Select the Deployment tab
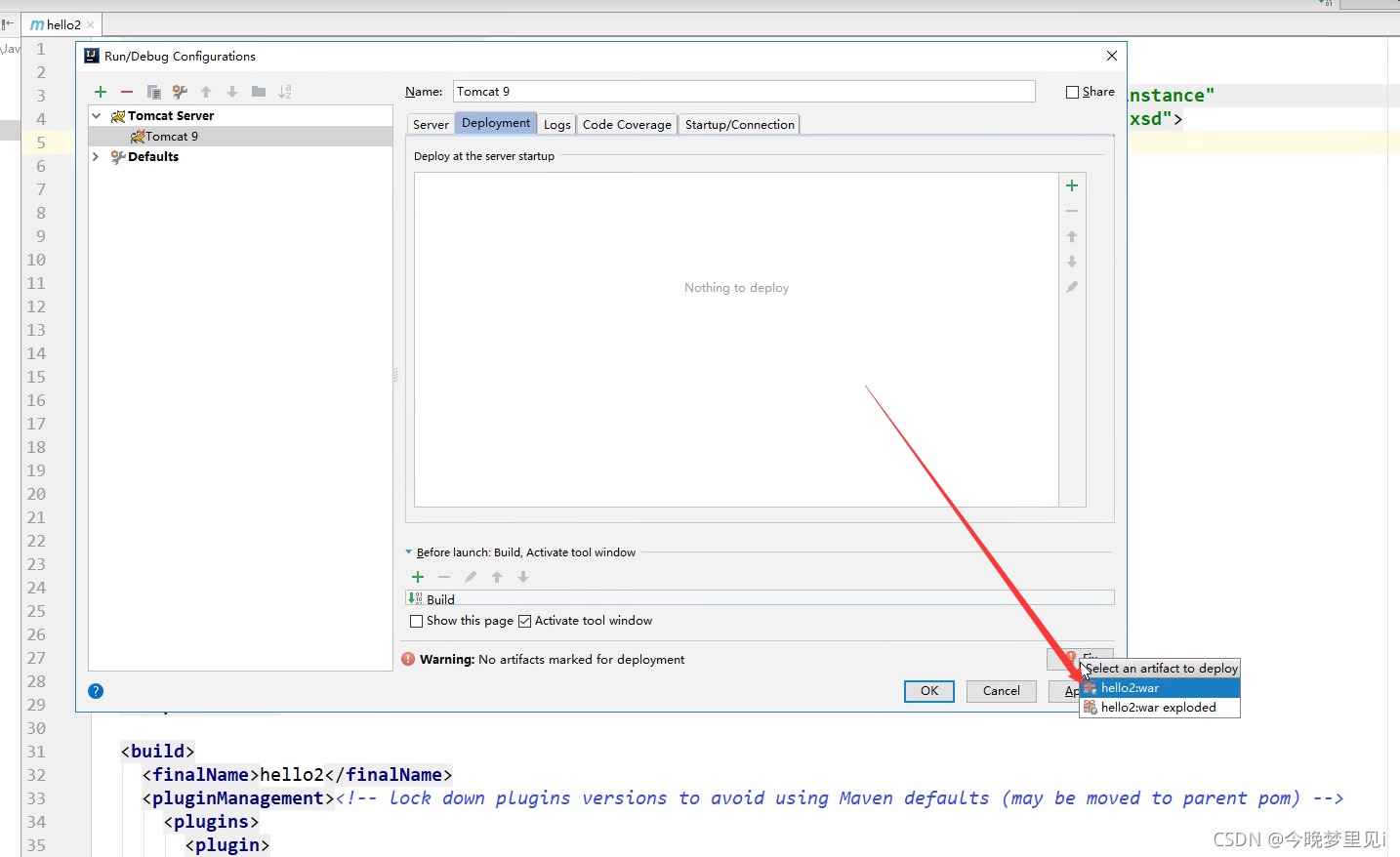Screen dimensions: 1400x857 tap(496, 123)
